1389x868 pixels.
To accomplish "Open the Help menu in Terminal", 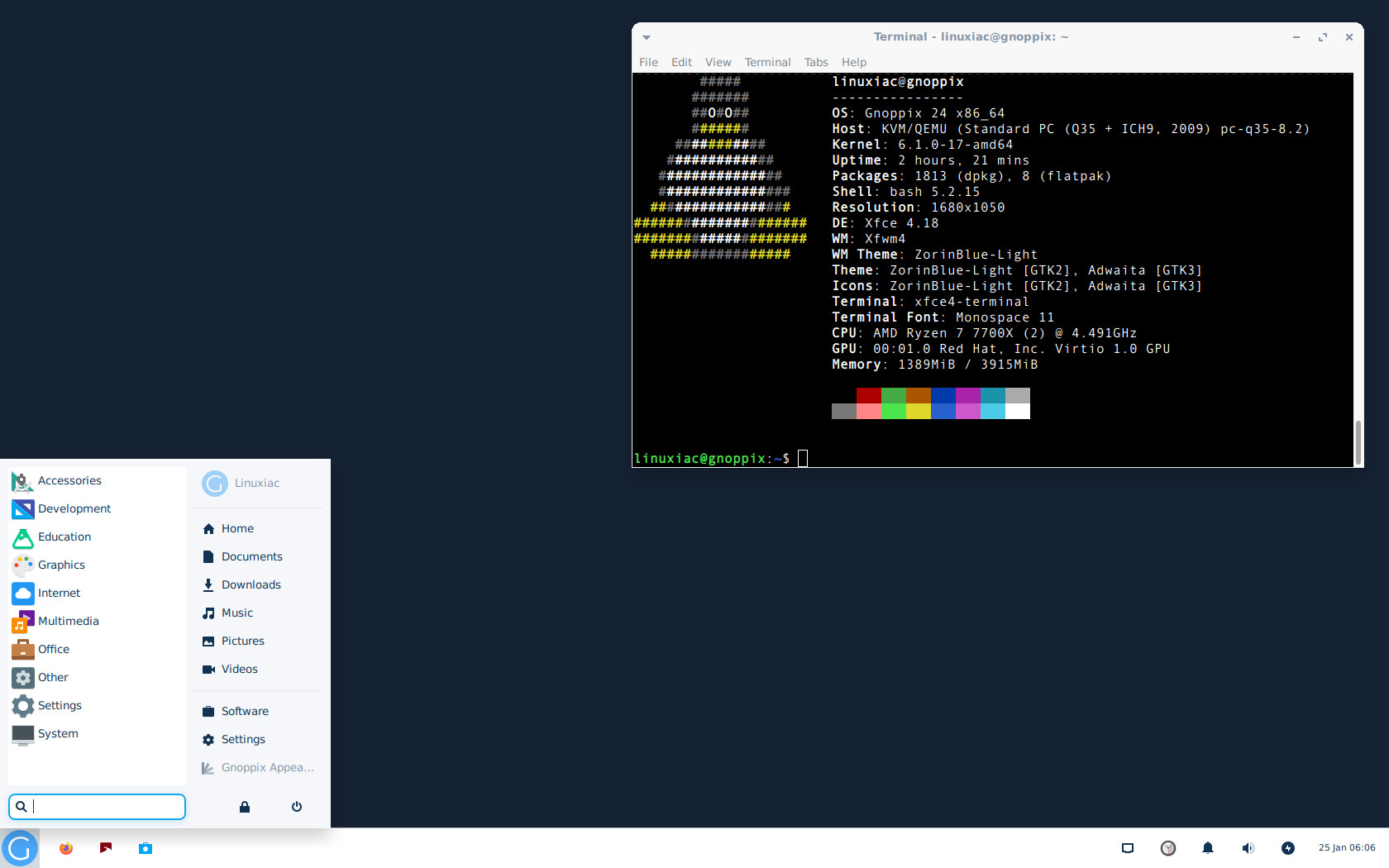I will (x=854, y=62).
